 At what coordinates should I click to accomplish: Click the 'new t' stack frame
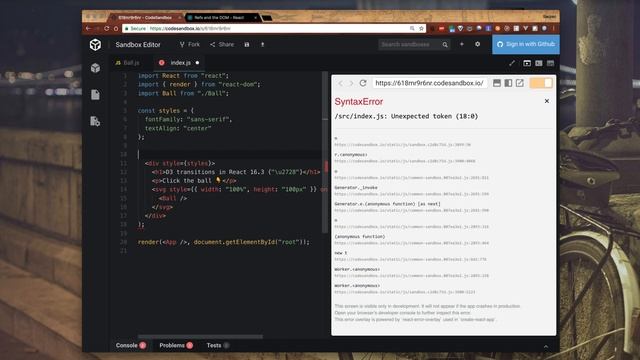(x=340, y=253)
